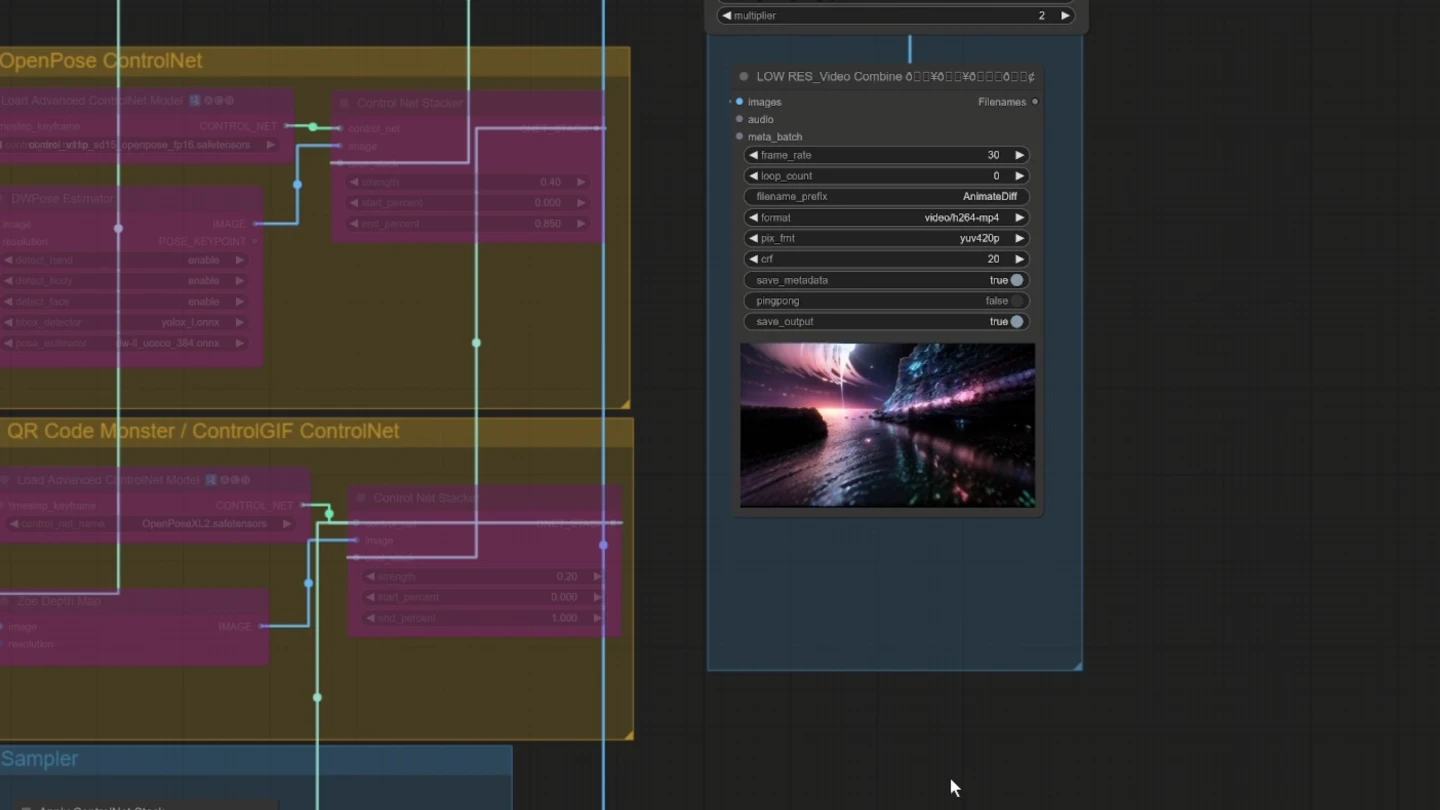Click the filename_prefix field showing AnimateDiff
The height and width of the screenshot is (810, 1440).
tap(886, 197)
